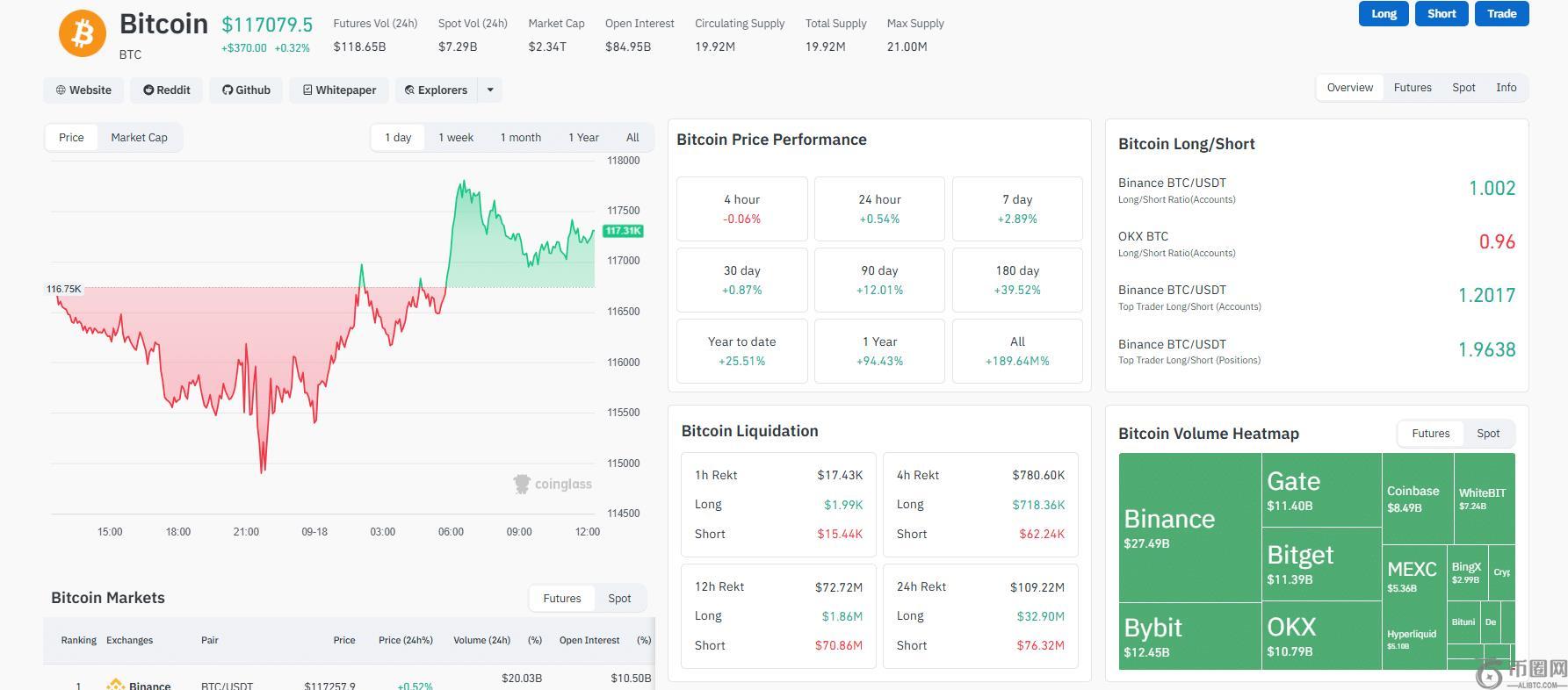Switch chart to Market Cap view
This screenshot has width=1568, height=690.
139,137
